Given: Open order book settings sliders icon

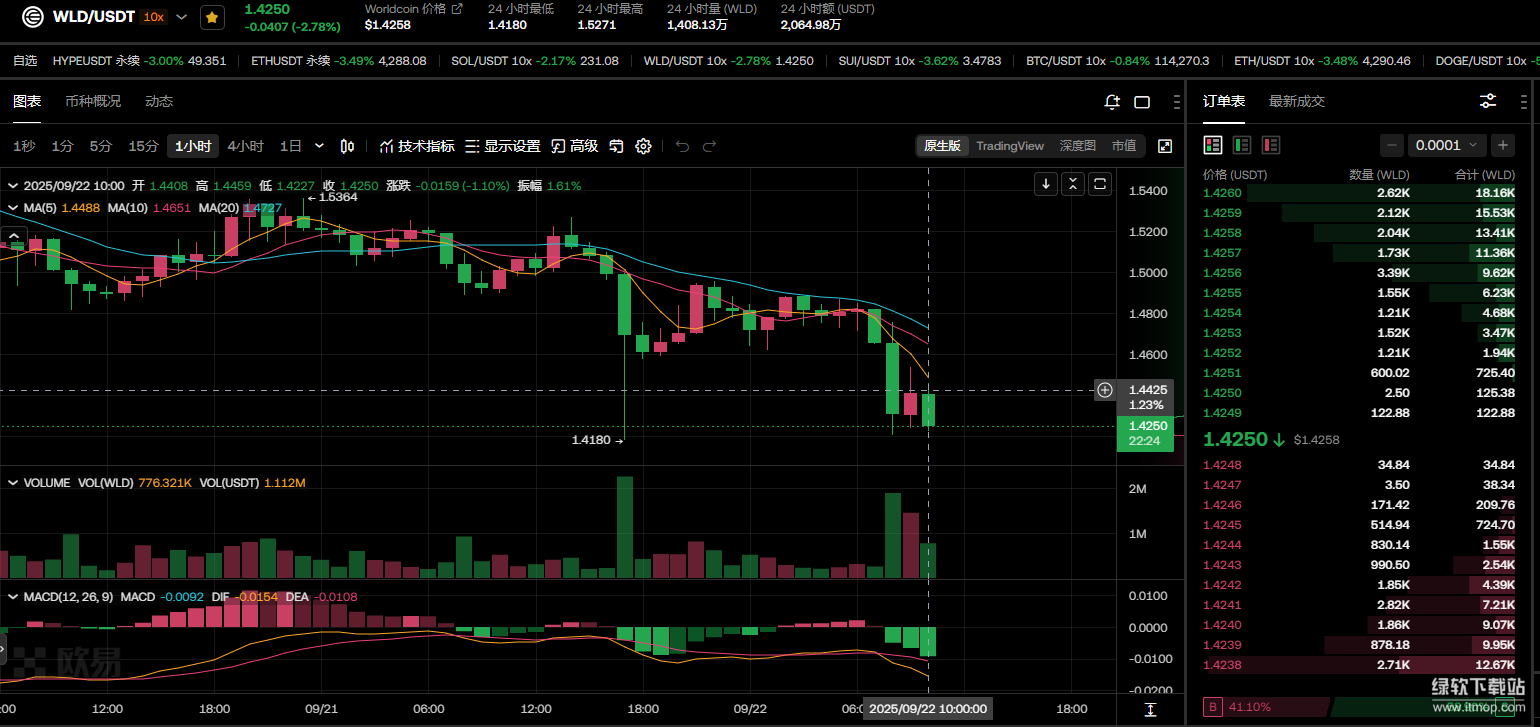Looking at the screenshot, I should 1488,101.
